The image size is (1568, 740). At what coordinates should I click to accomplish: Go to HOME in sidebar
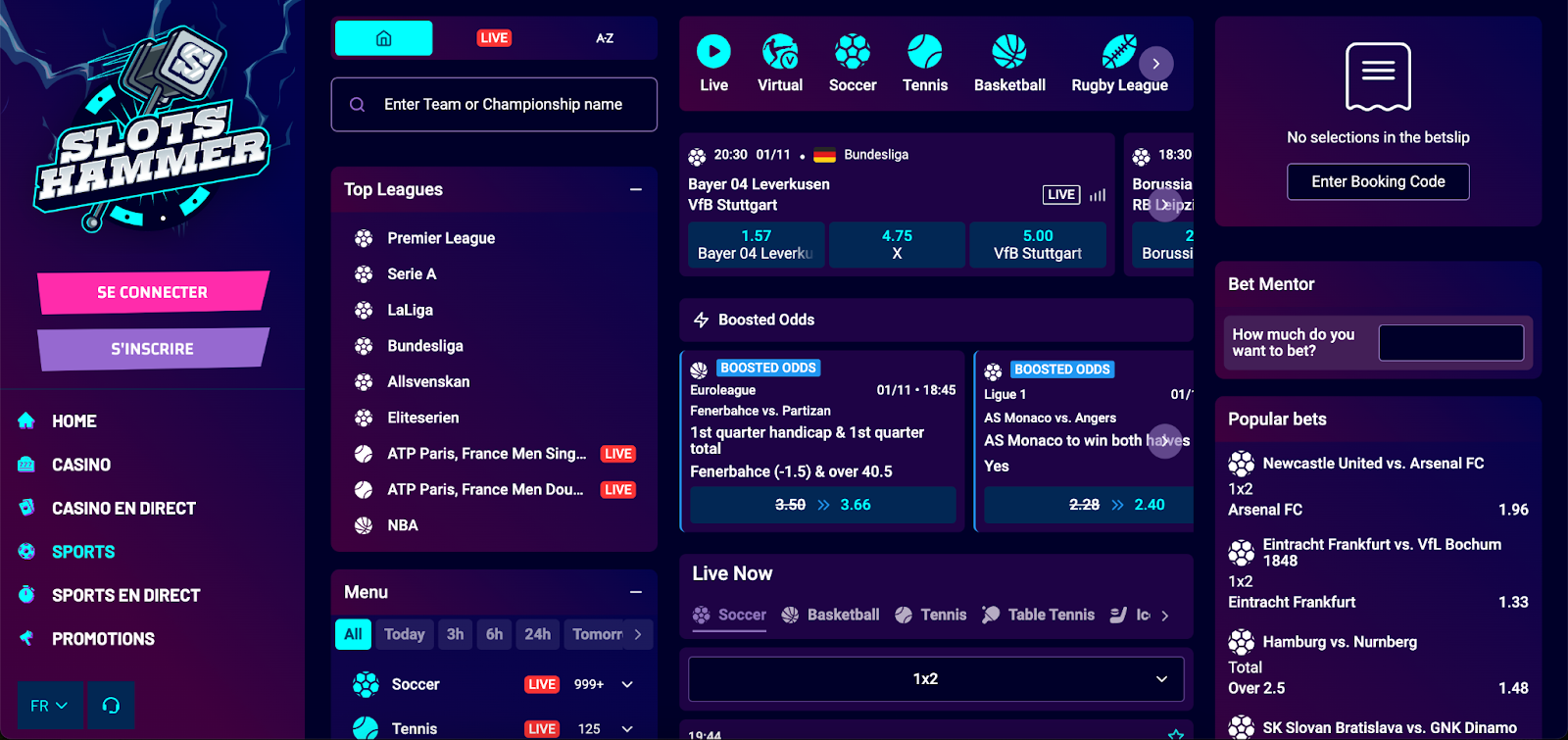(74, 421)
